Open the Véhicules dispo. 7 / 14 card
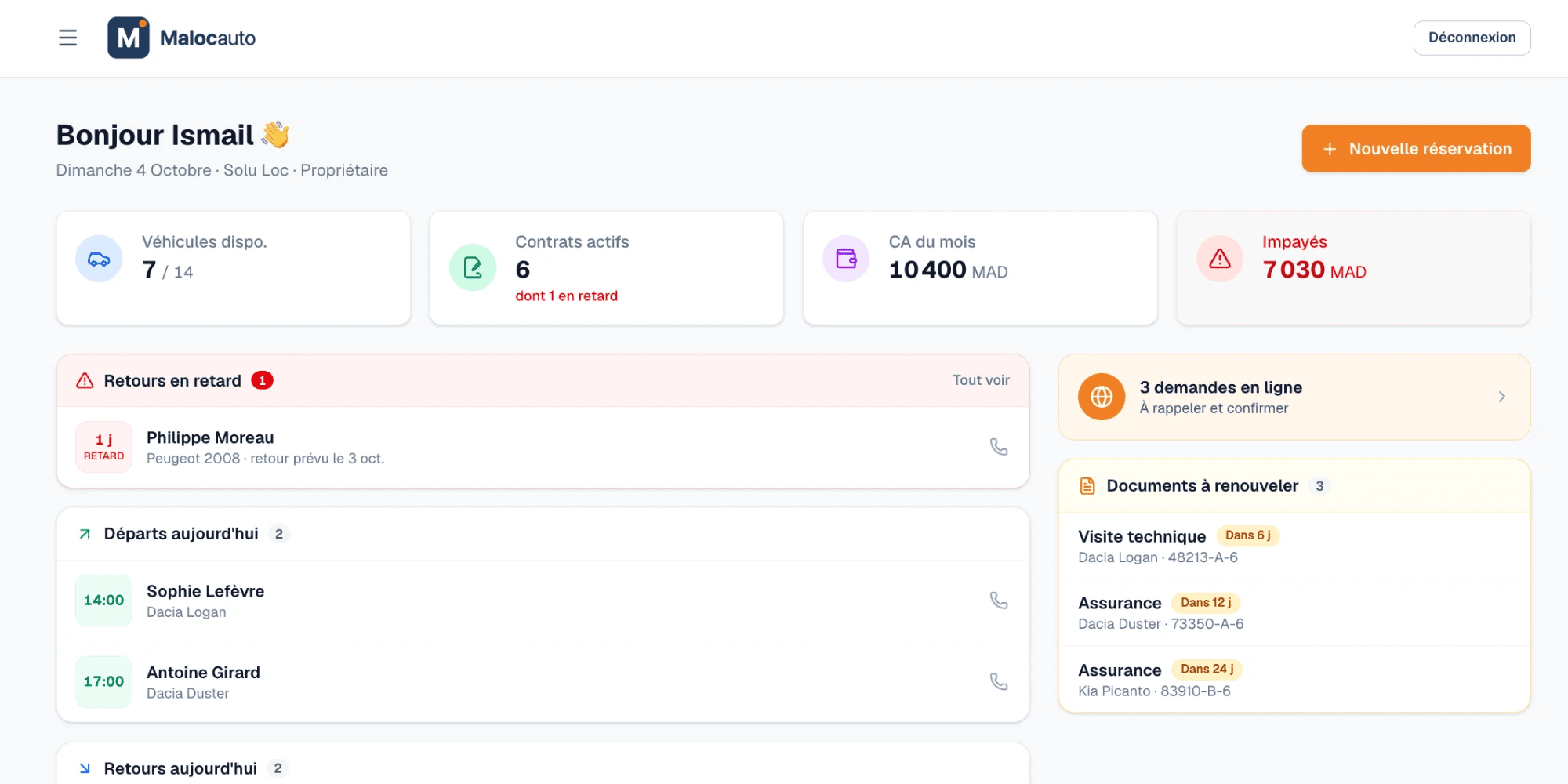 [x=234, y=267]
